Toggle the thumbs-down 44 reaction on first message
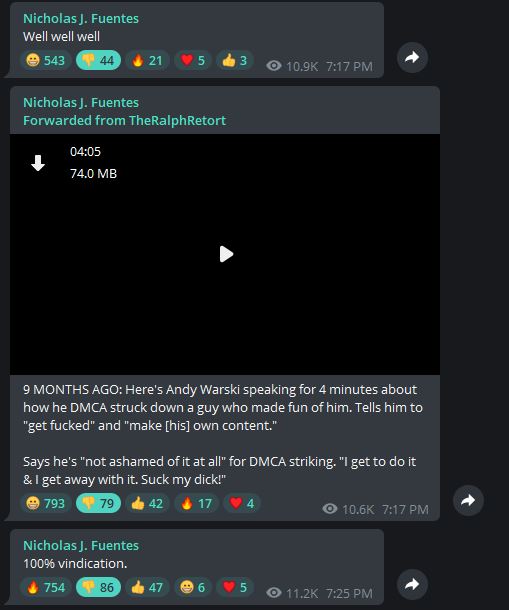The width and height of the screenshot is (509, 610). click(98, 60)
